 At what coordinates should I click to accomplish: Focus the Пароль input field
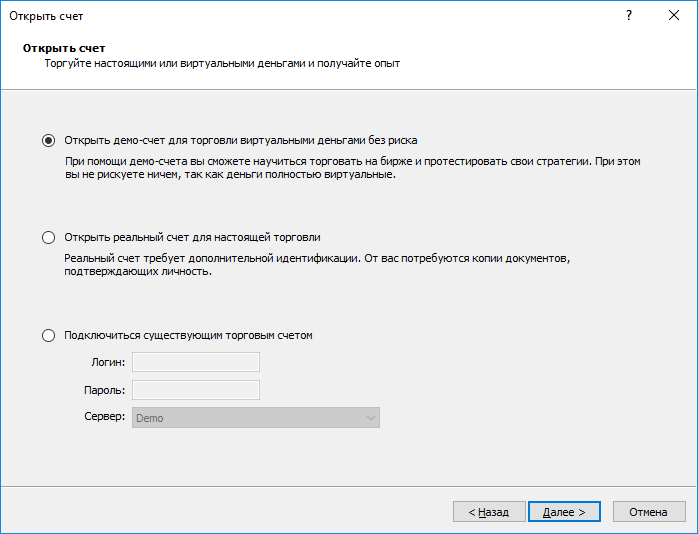(196, 390)
